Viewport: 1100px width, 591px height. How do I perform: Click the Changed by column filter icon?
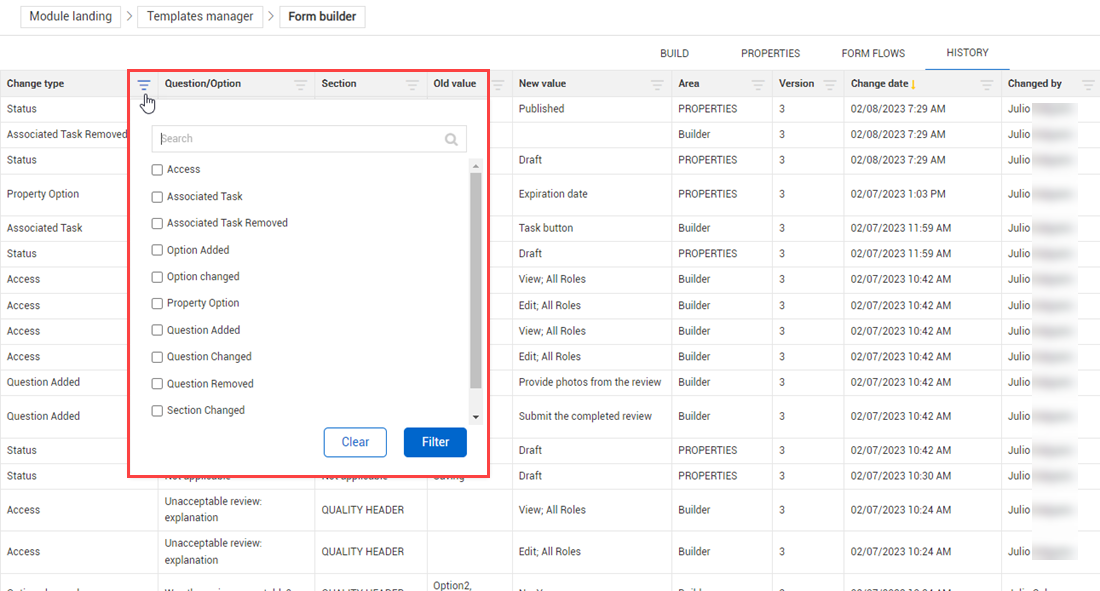coord(1088,85)
